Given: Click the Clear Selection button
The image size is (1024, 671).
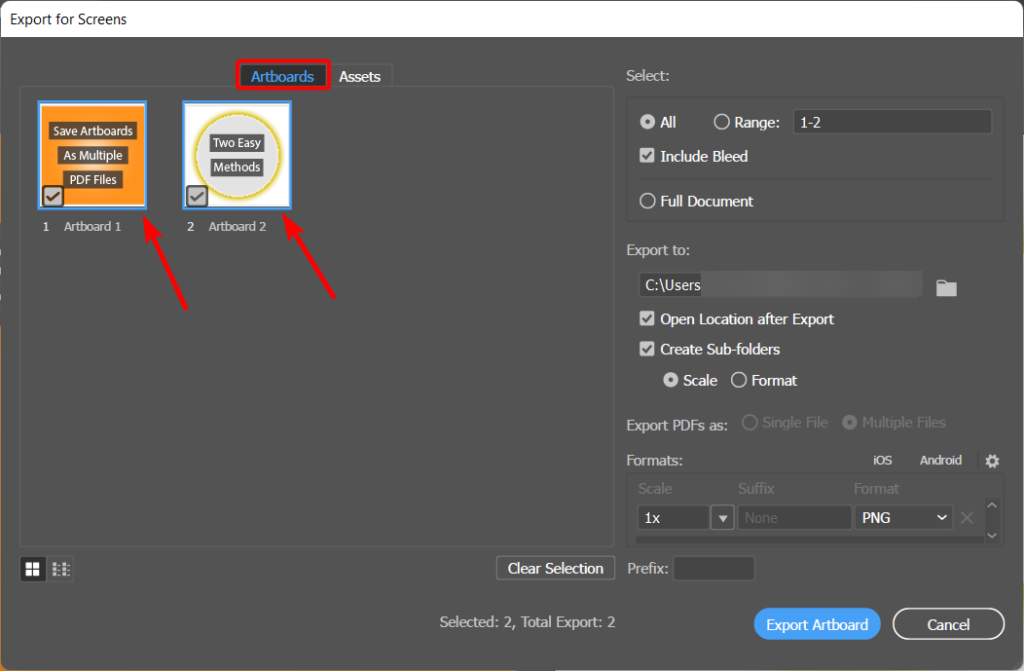Looking at the screenshot, I should 555,568.
